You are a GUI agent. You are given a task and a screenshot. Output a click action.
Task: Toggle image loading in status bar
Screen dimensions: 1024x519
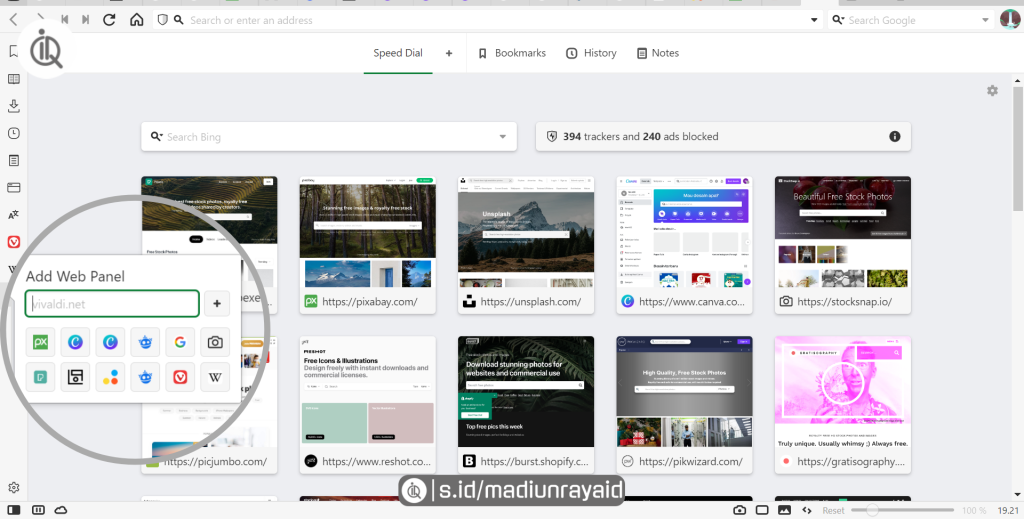[784, 510]
